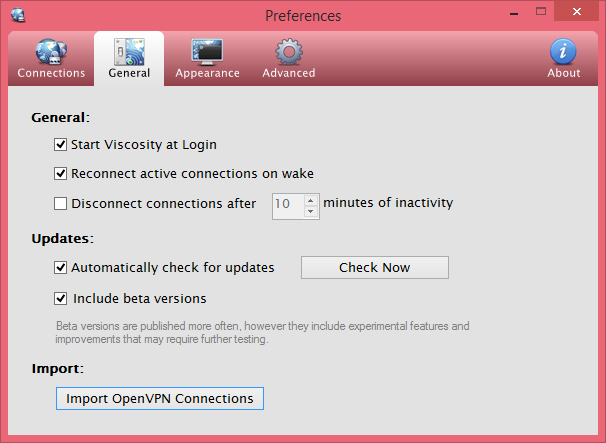Image resolution: width=606 pixels, height=443 pixels.
Task: Open the Connections tab globe icon
Action: [x=51, y=52]
